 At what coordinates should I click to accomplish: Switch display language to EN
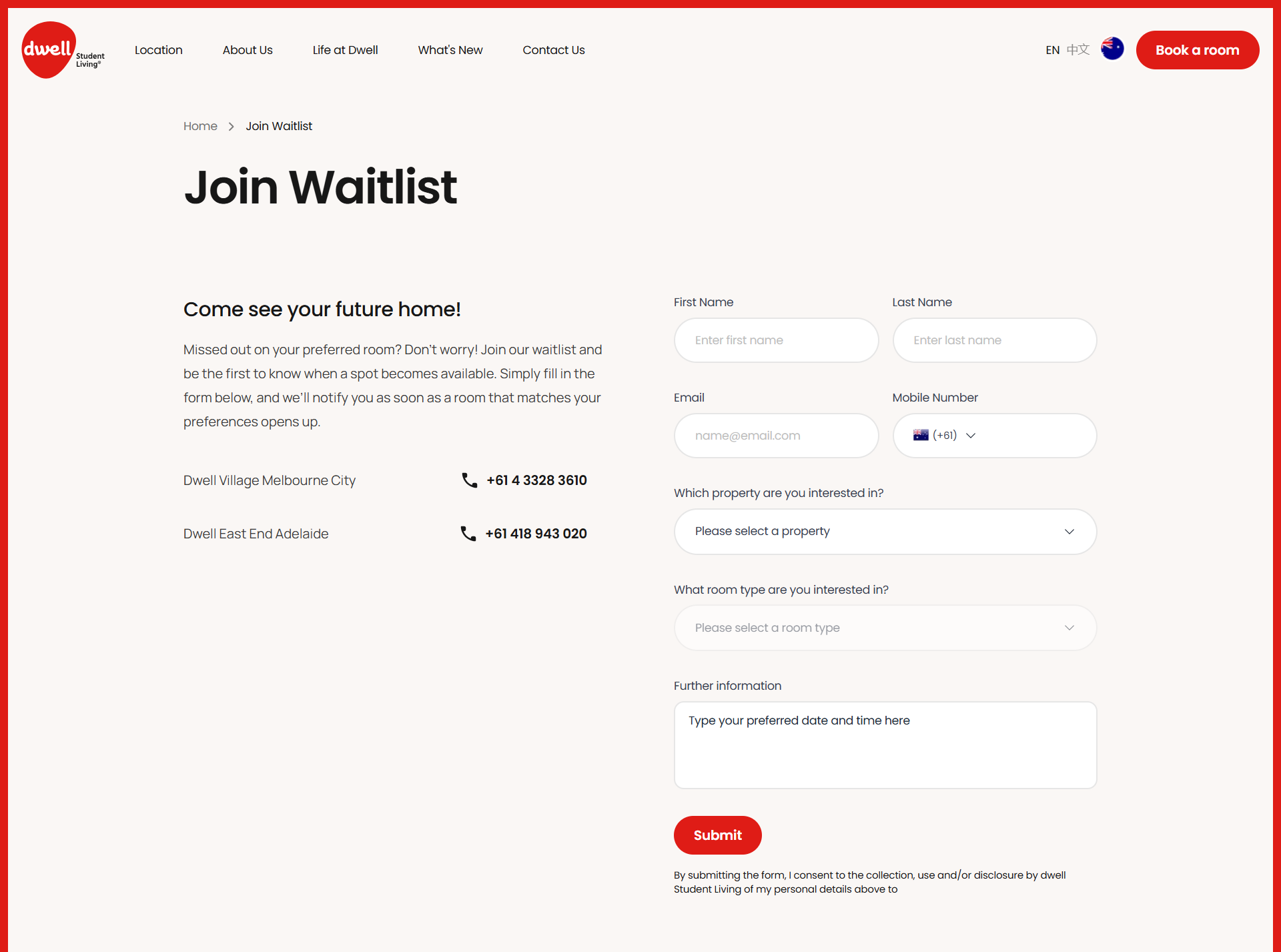tap(1052, 49)
